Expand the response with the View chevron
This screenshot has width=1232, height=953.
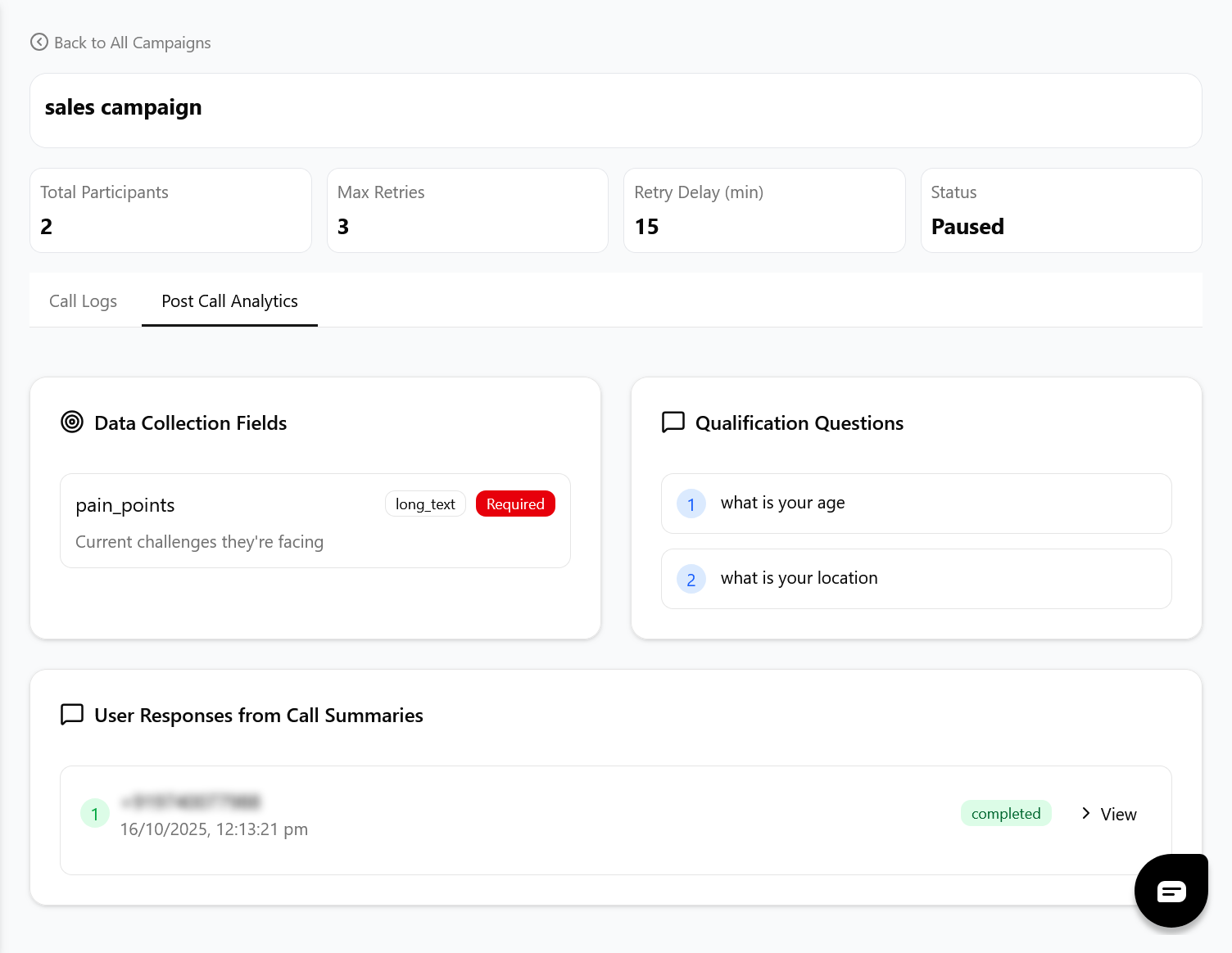(x=1085, y=813)
